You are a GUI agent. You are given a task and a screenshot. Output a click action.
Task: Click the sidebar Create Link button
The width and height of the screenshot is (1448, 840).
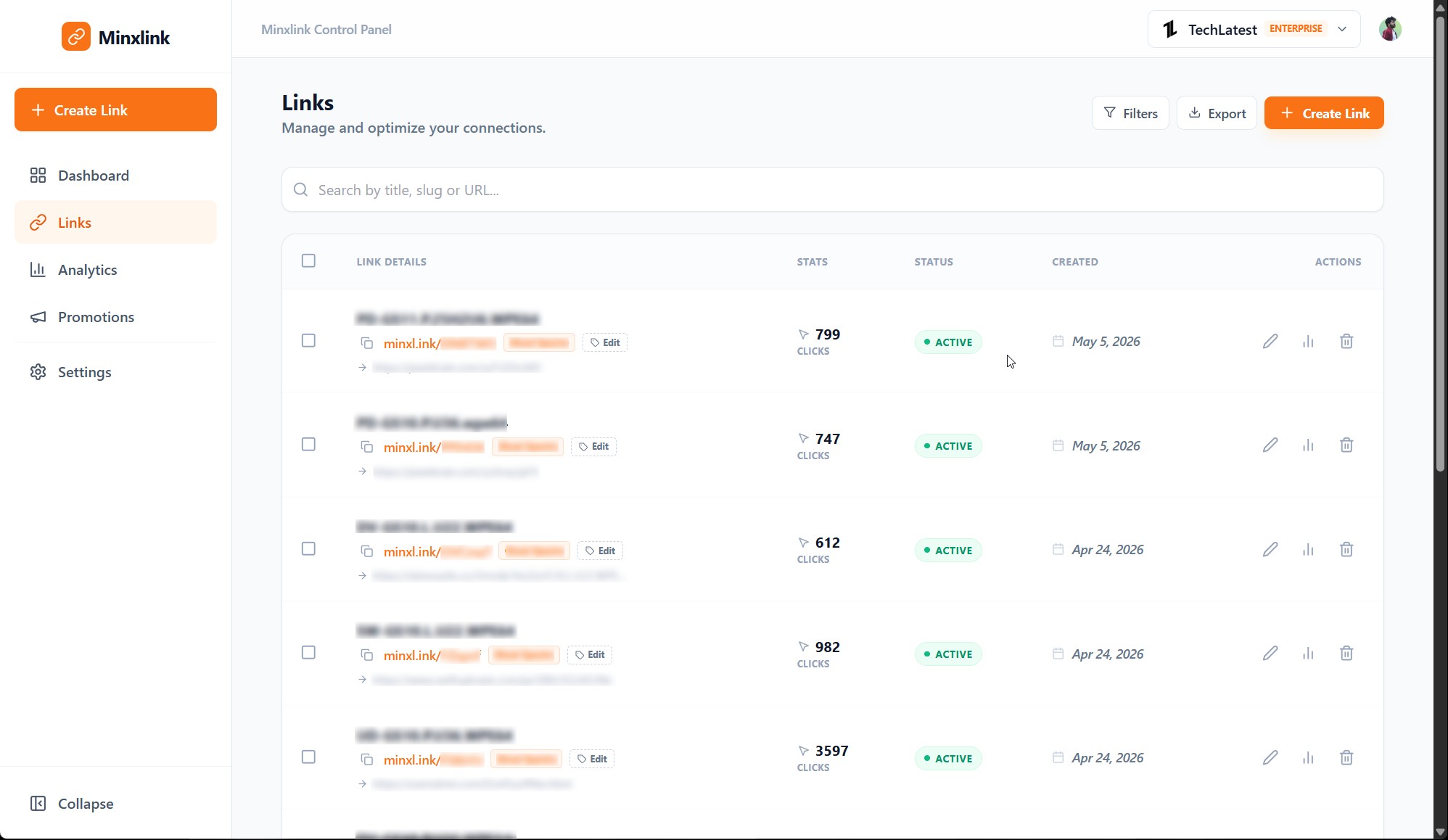pyautogui.click(x=115, y=110)
